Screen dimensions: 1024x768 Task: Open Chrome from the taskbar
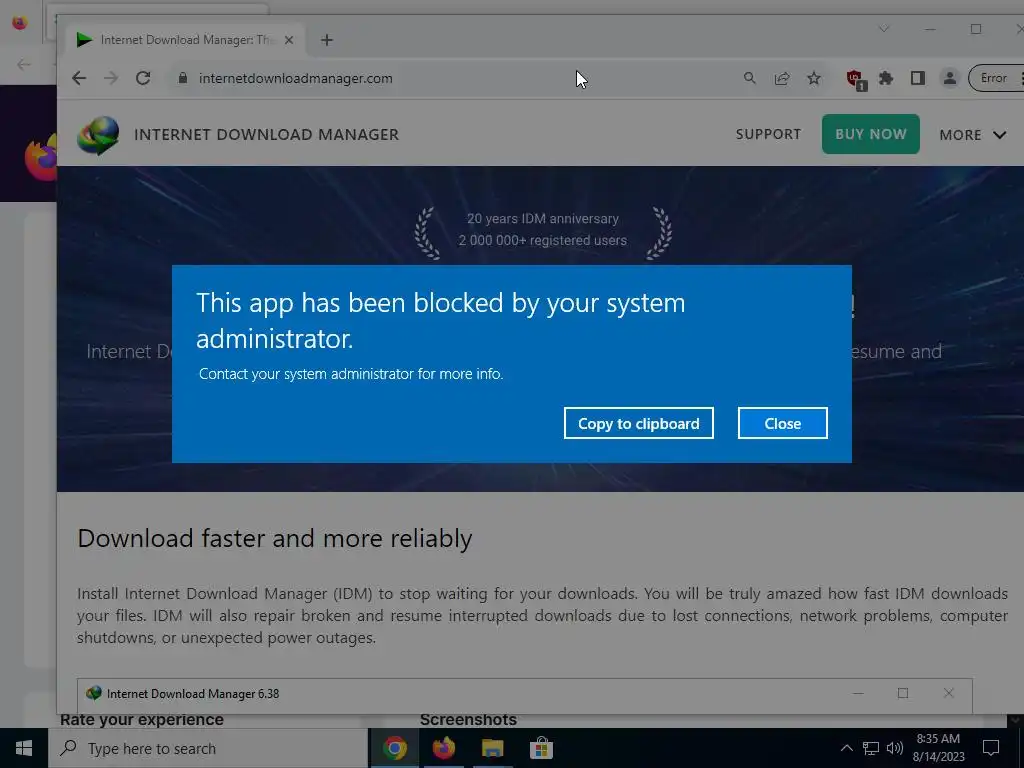tap(394, 748)
